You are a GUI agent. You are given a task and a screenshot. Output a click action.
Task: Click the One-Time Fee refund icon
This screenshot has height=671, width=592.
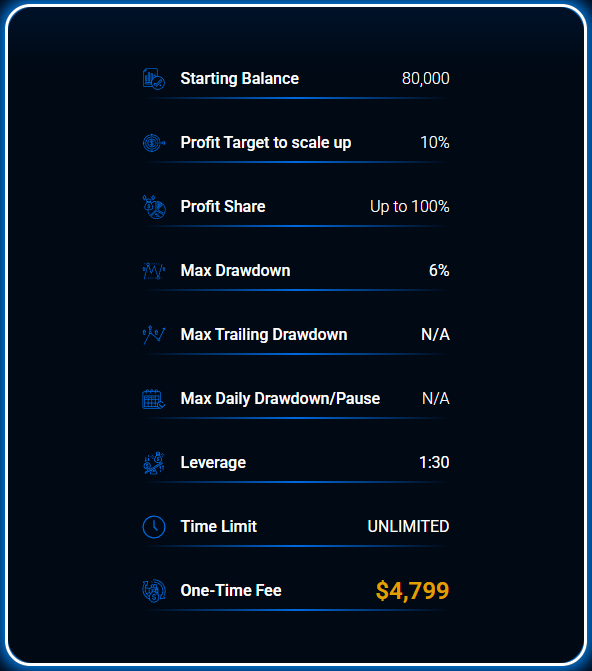point(154,591)
